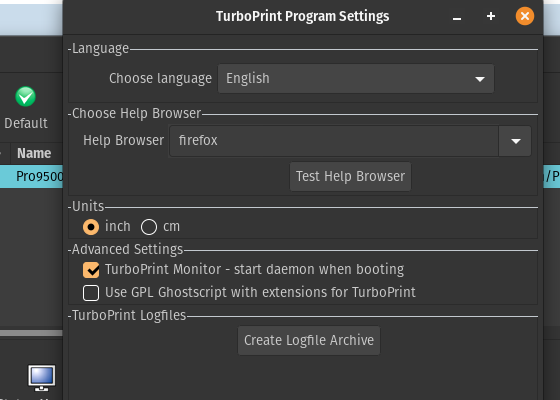The image size is (560, 400).
Task: Maximize the Program Settings window with plus icon
Action: (491, 16)
